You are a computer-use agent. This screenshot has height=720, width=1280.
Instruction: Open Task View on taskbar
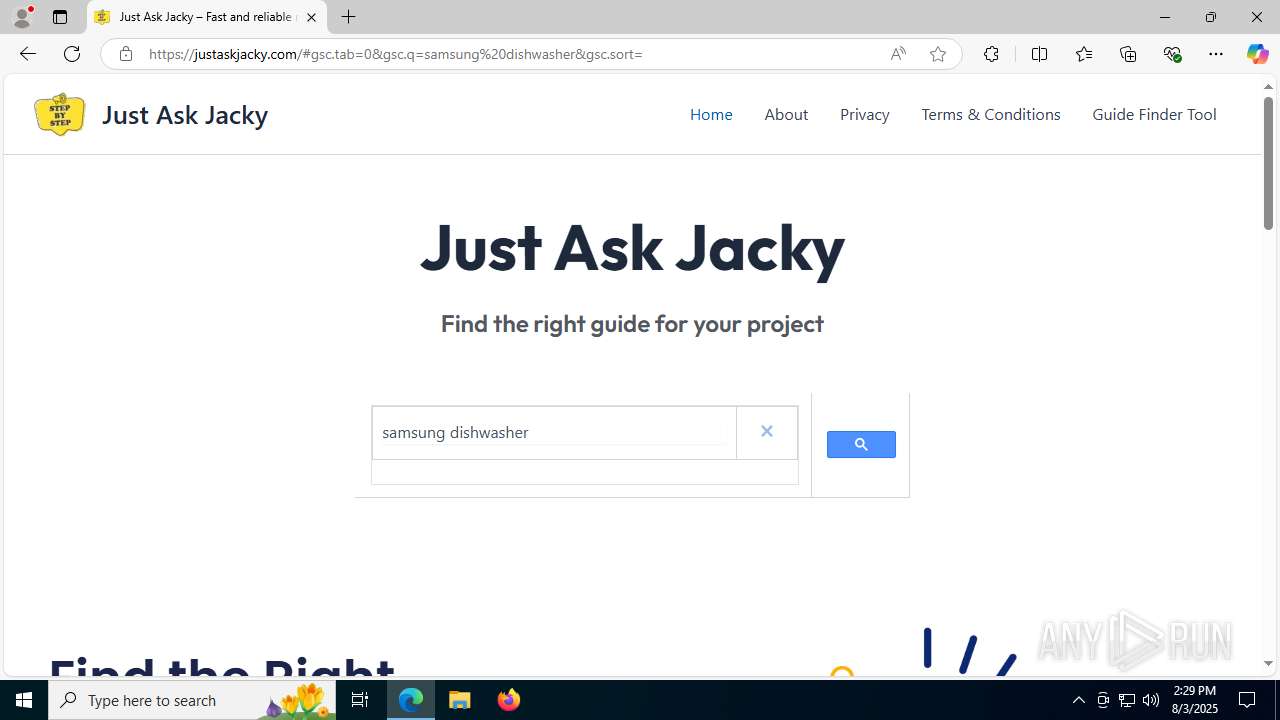coord(360,700)
